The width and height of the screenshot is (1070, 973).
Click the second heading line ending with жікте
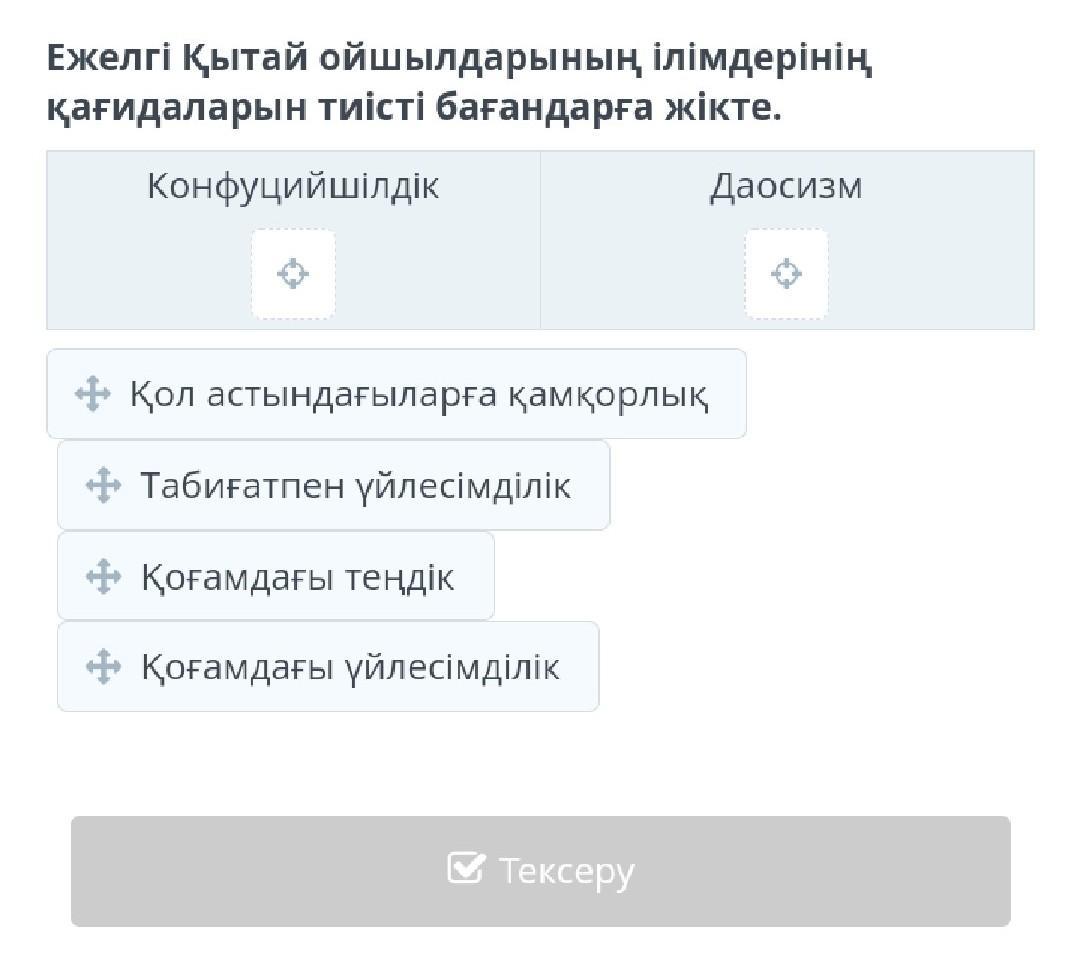pyautogui.click(x=413, y=108)
